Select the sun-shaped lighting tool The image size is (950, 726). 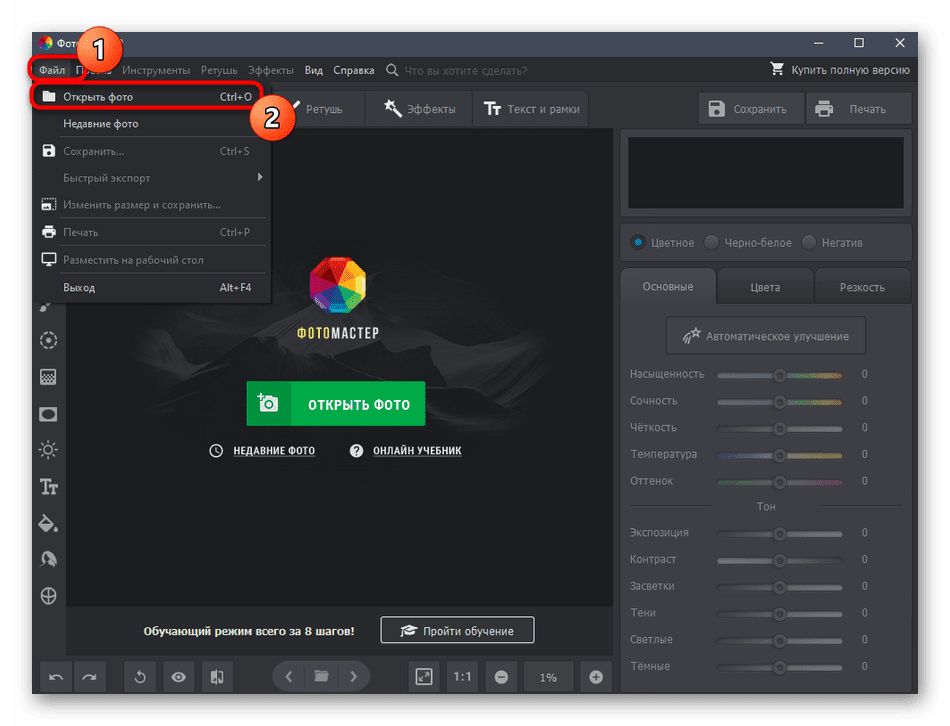(x=48, y=450)
